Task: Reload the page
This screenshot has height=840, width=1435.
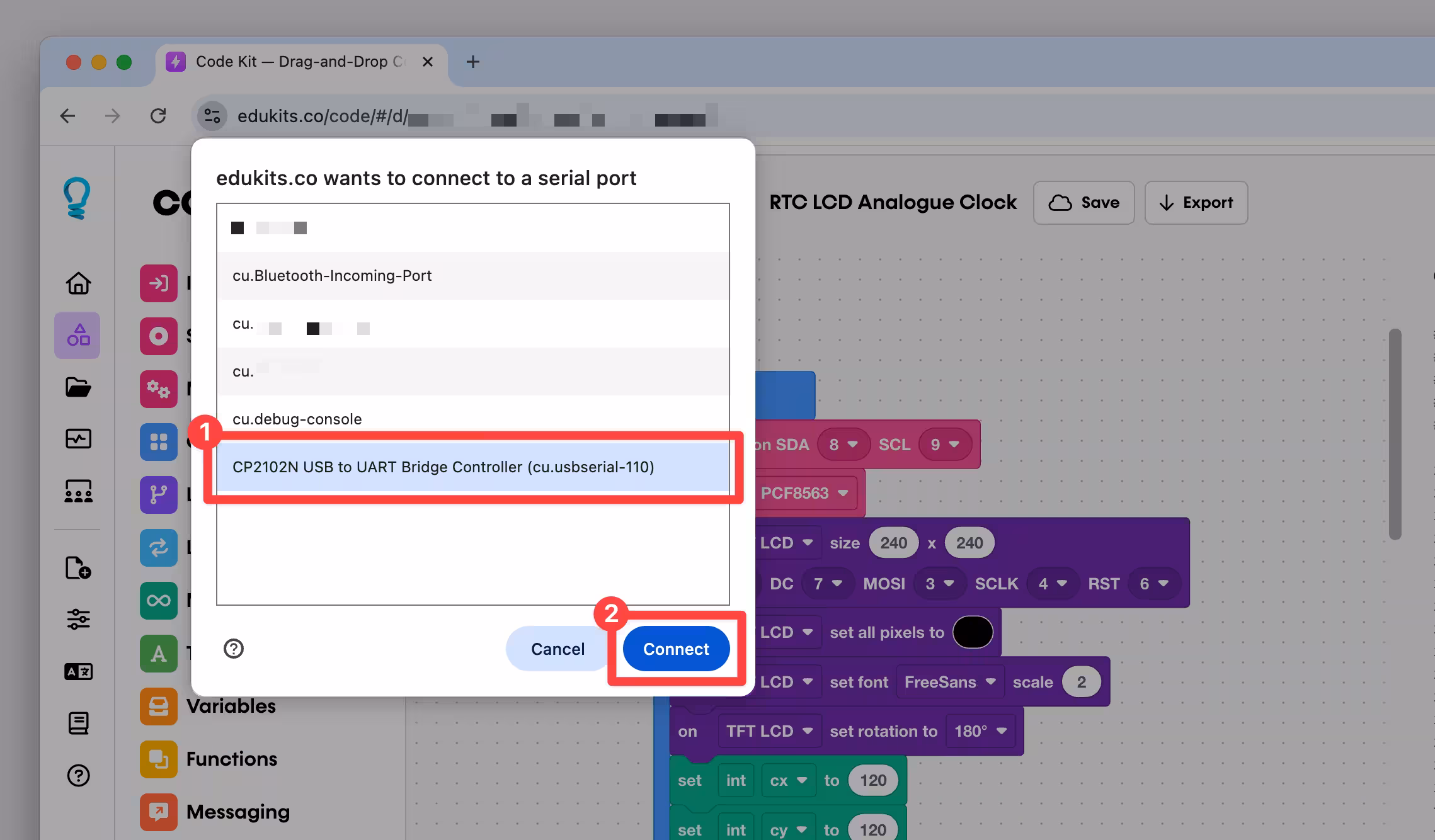Action: [158, 116]
